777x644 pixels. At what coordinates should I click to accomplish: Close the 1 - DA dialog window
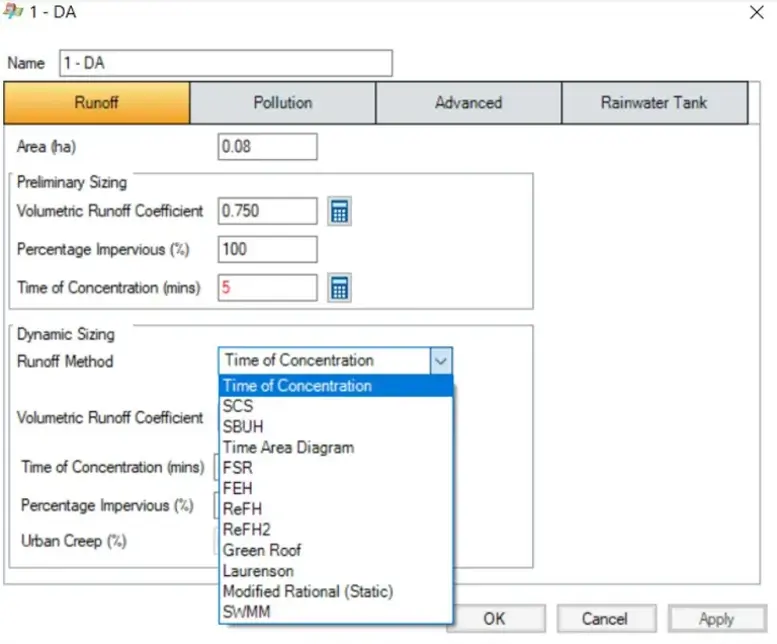click(757, 12)
